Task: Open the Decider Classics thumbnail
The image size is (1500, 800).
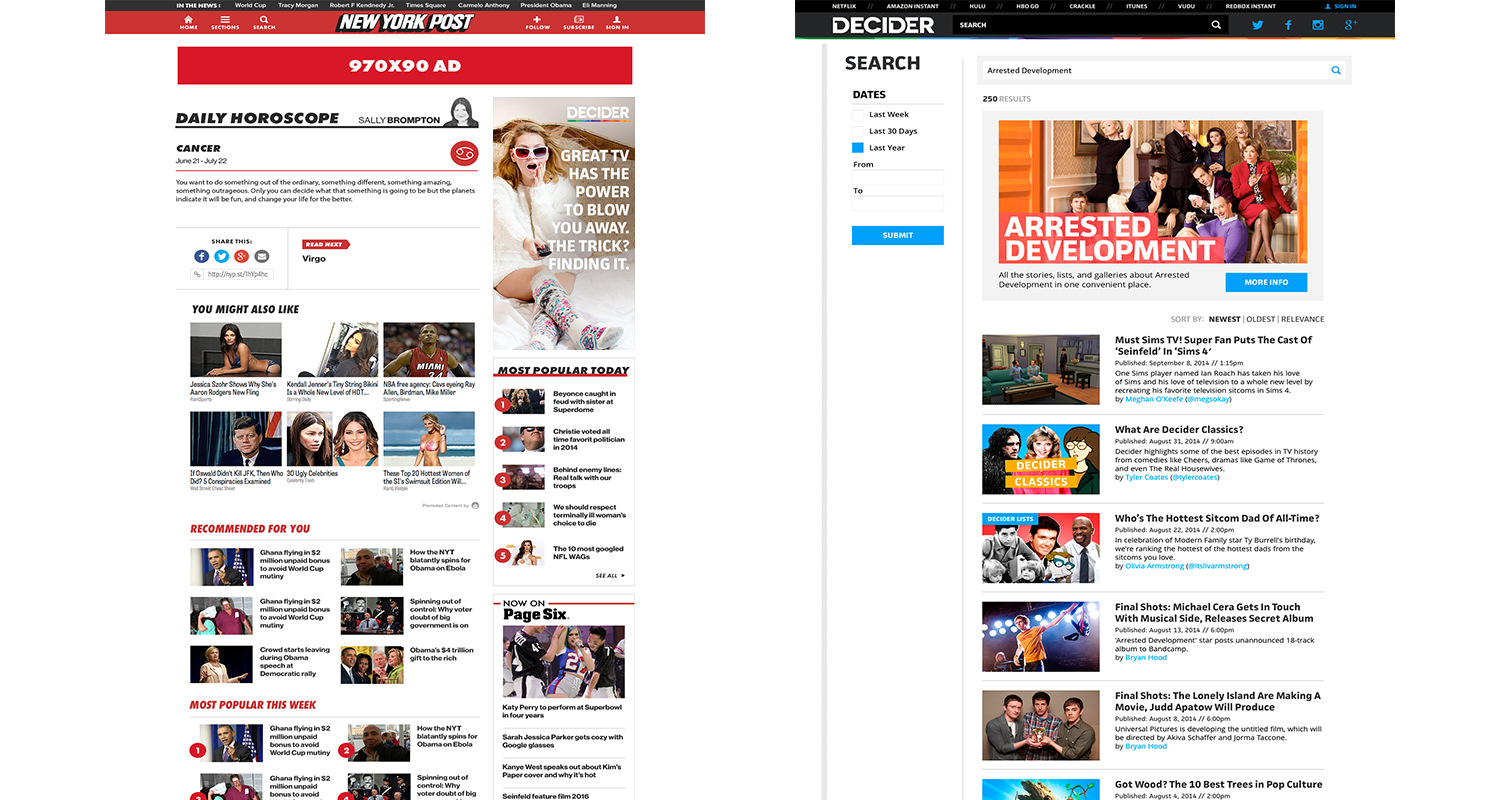Action: pyautogui.click(x=1041, y=459)
